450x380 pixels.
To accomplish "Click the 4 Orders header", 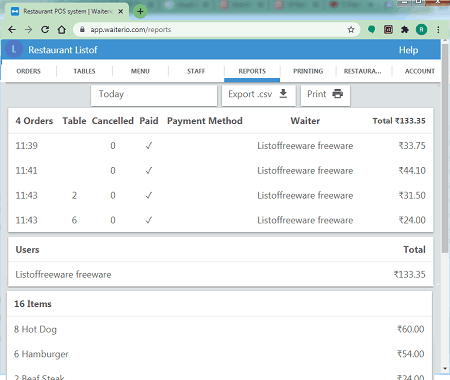I will [x=34, y=121].
